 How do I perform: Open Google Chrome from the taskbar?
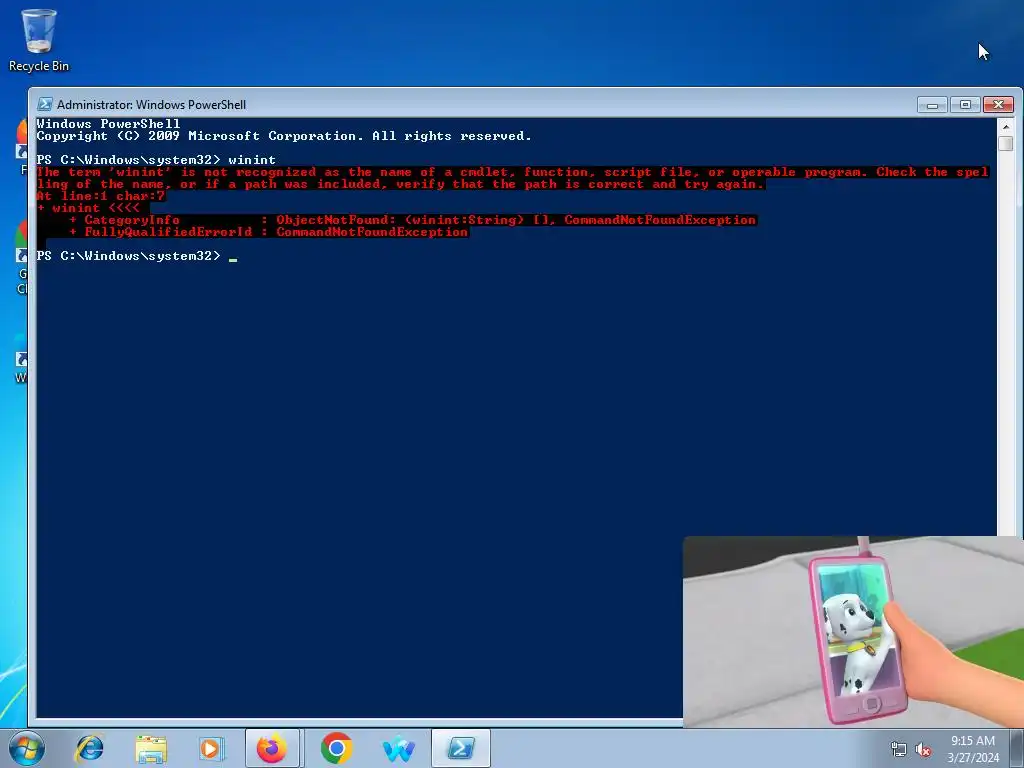click(x=336, y=748)
